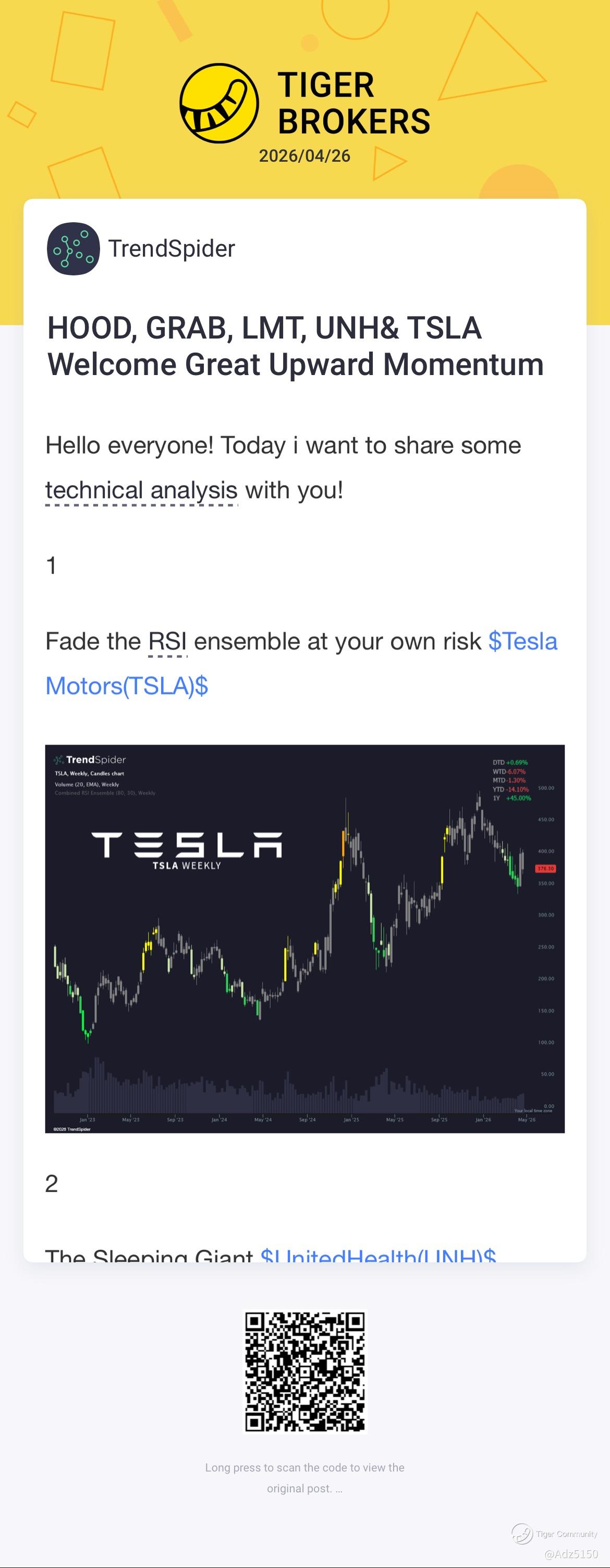The image size is (610, 1568).
Task: Tap the TrendSpider username
Action: pos(172,248)
